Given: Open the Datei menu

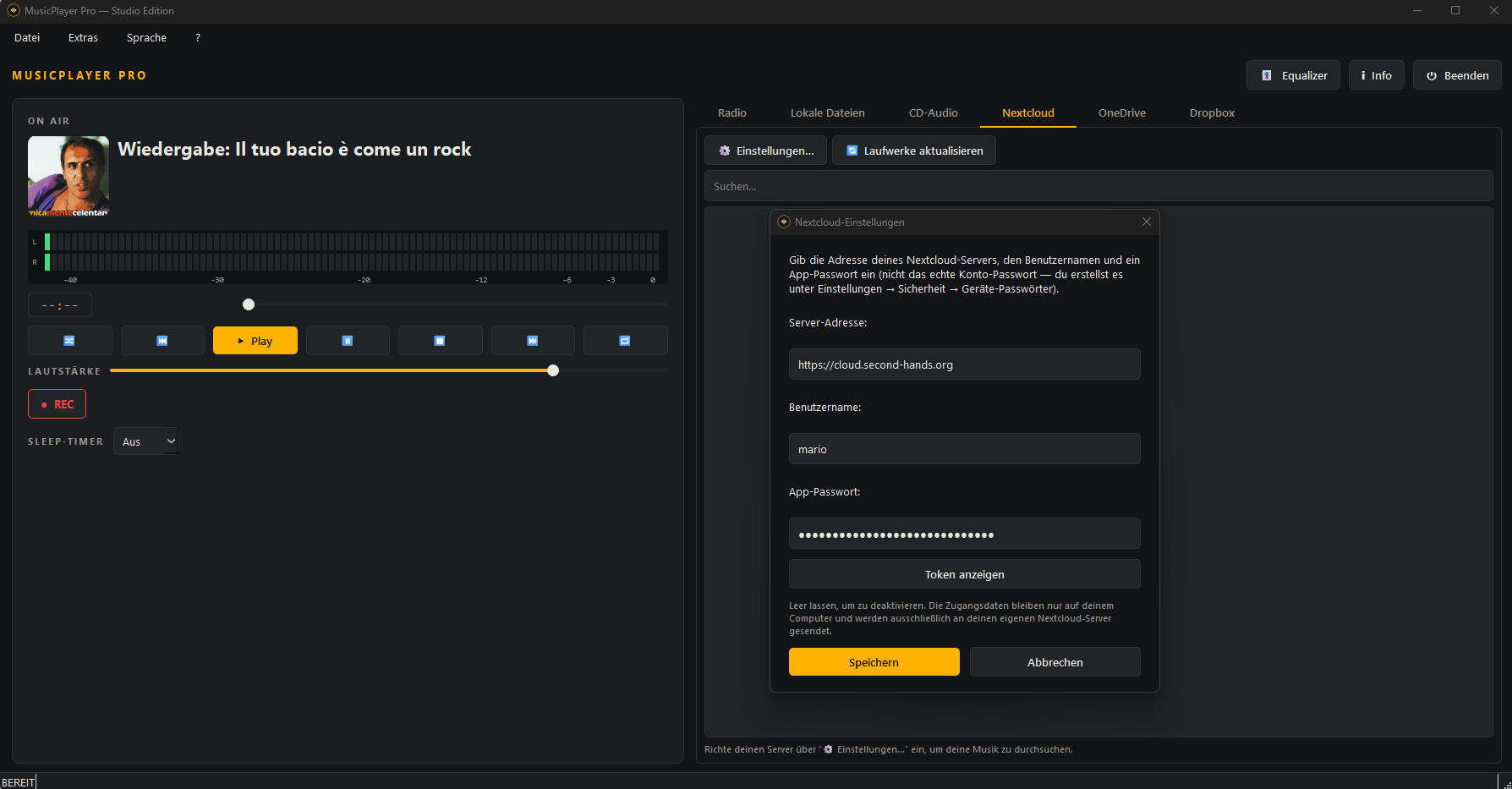Looking at the screenshot, I should tap(27, 38).
